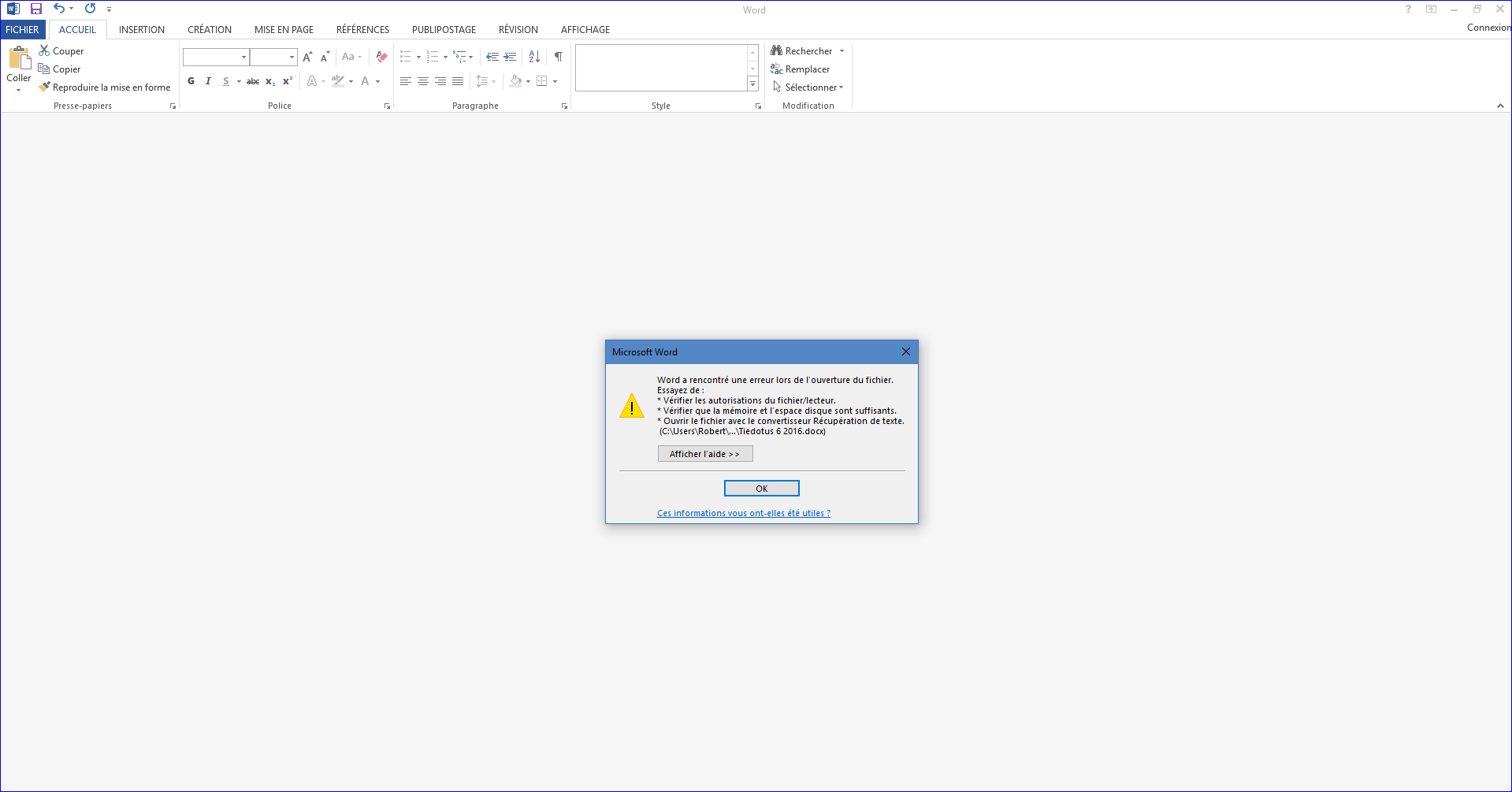
Task: Toggle align left paragraph alignment
Action: pos(406,81)
